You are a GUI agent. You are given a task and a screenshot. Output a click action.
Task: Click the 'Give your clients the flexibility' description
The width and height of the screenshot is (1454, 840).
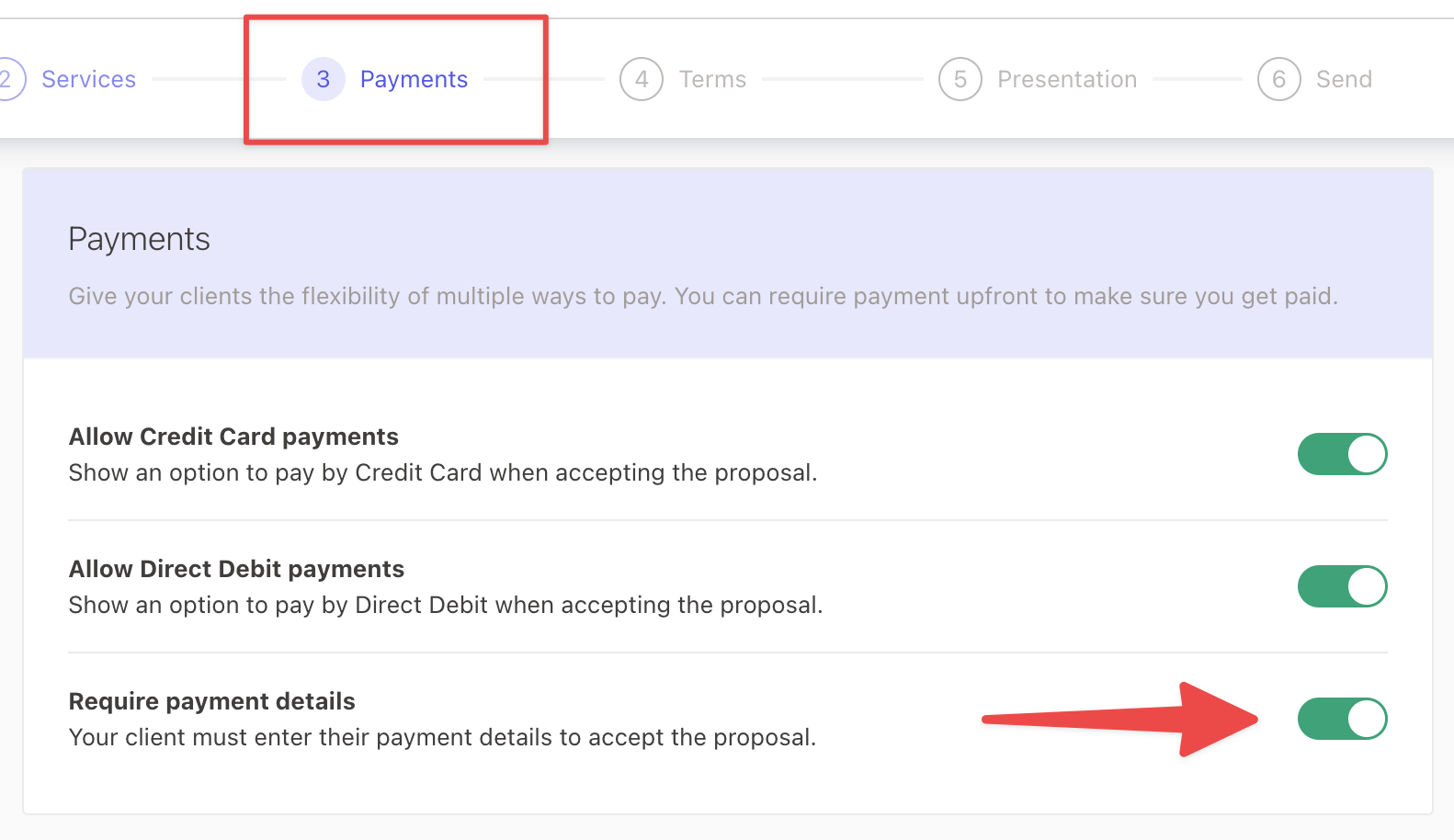tap(702, 296)
